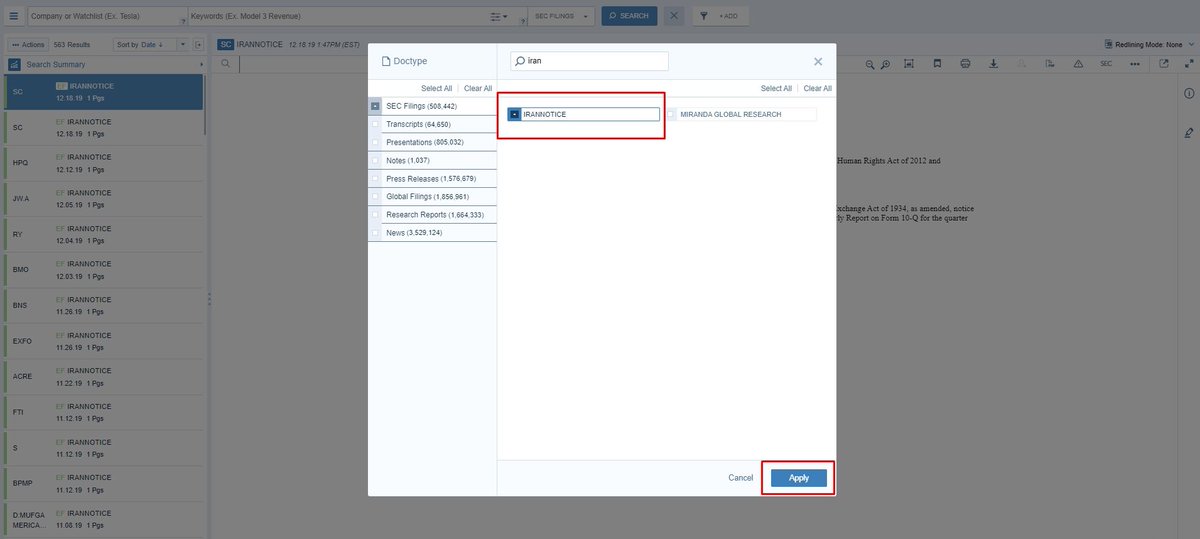This screenshot has height=539, width=1200.
Task: Click Cancel in the Doctype dialog
Action: 741,478
